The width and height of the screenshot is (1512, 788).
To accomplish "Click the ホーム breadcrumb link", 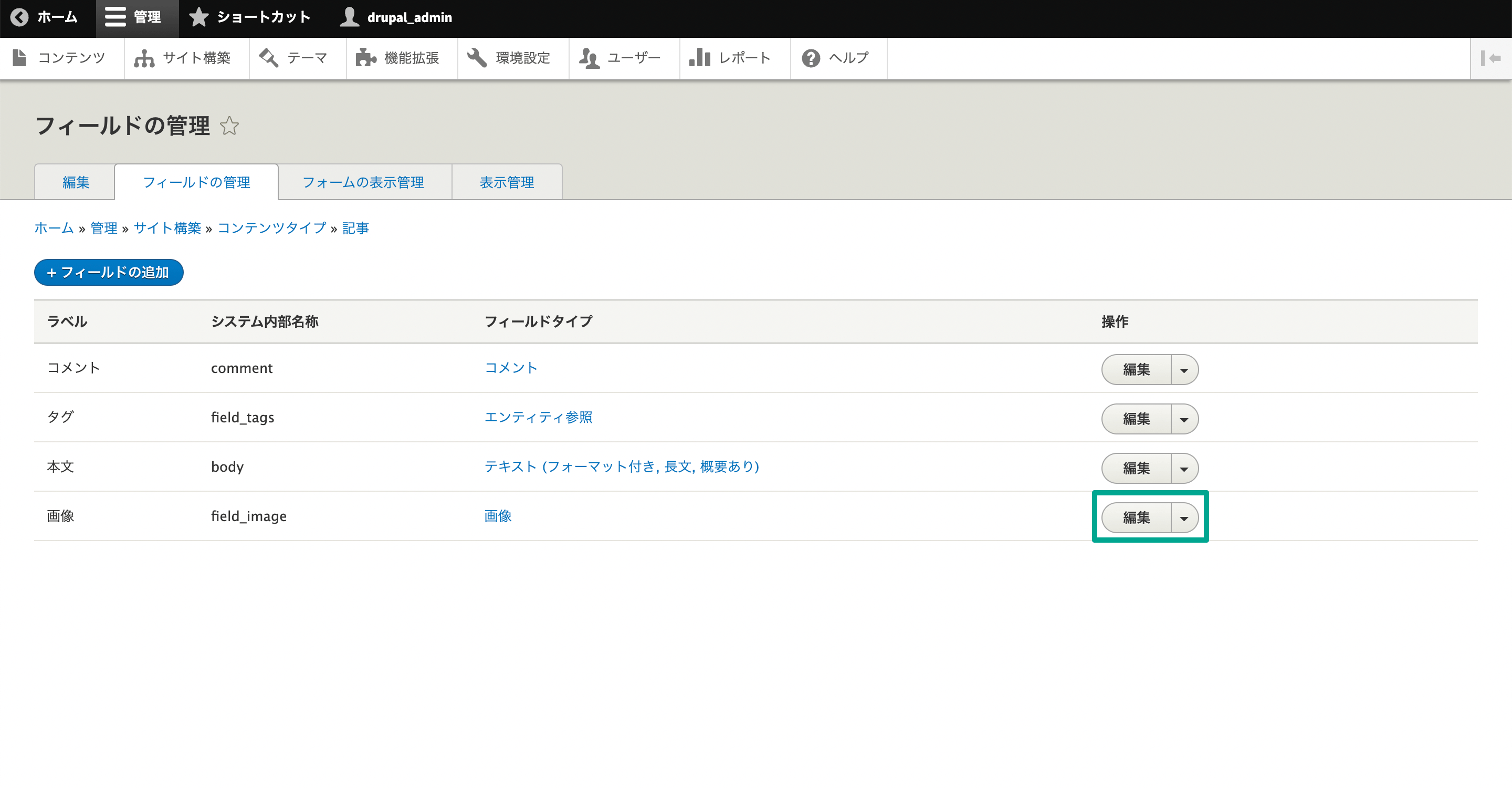I will (x=54, y=228).
